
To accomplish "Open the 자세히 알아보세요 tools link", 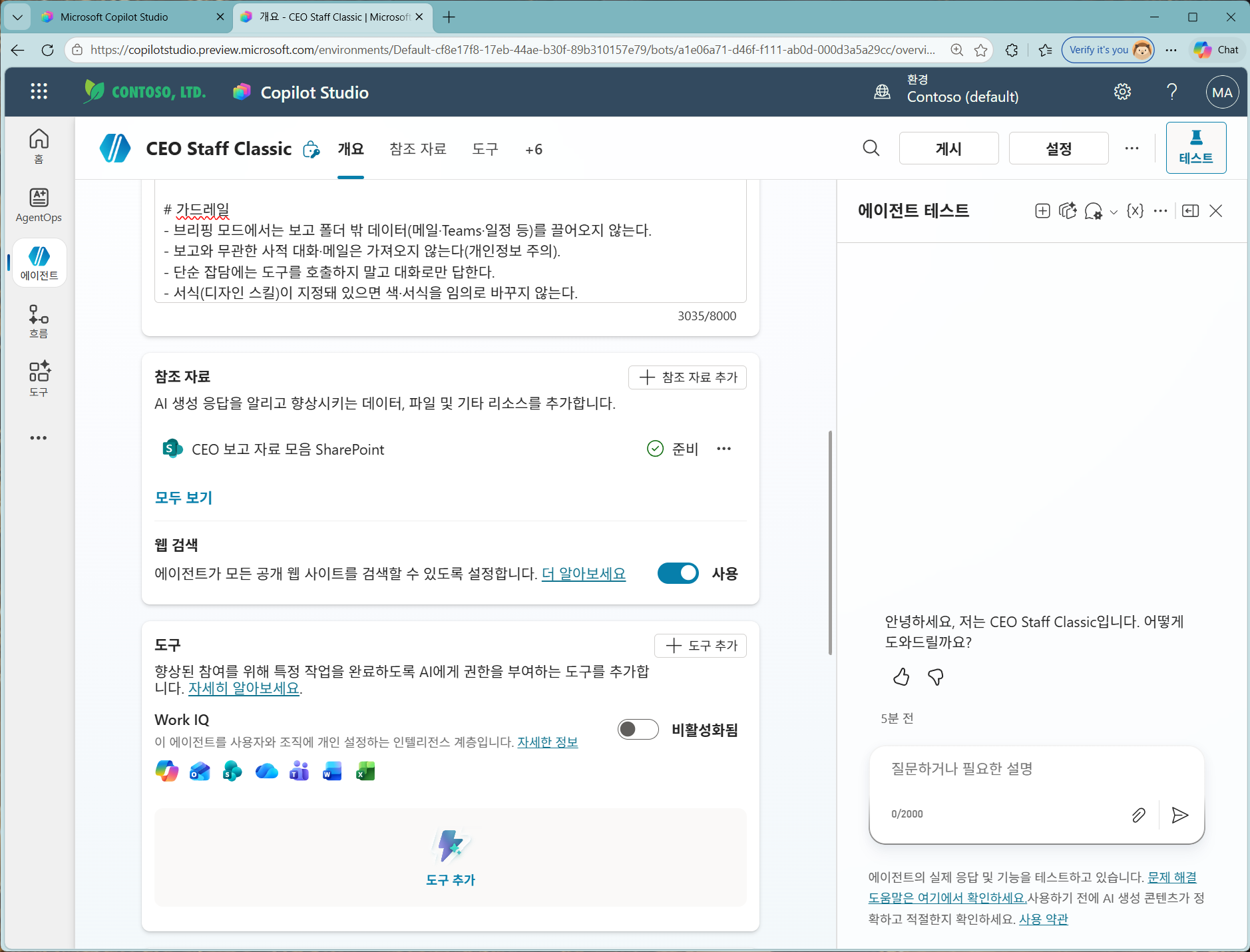I will click(244, 688).
